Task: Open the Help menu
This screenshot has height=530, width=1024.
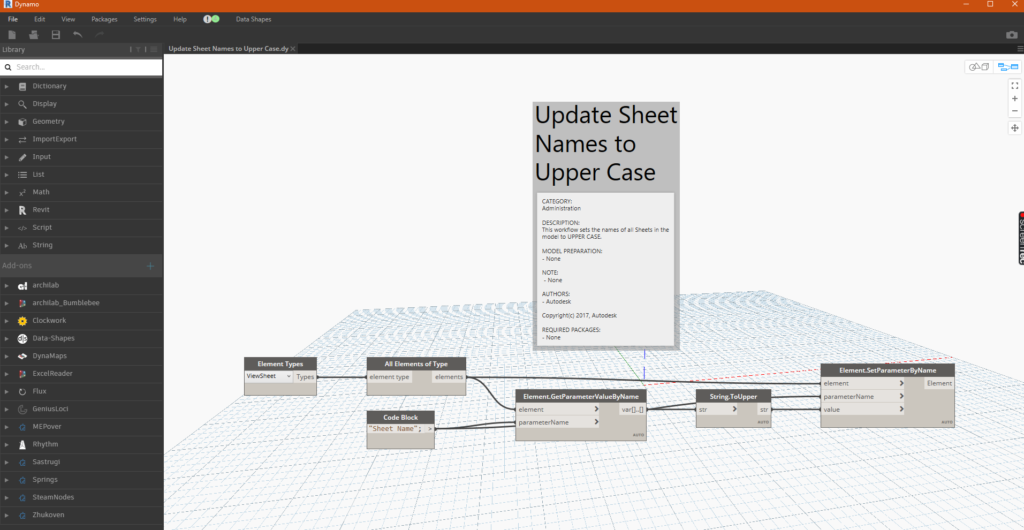Action: (x=180, y=19)
